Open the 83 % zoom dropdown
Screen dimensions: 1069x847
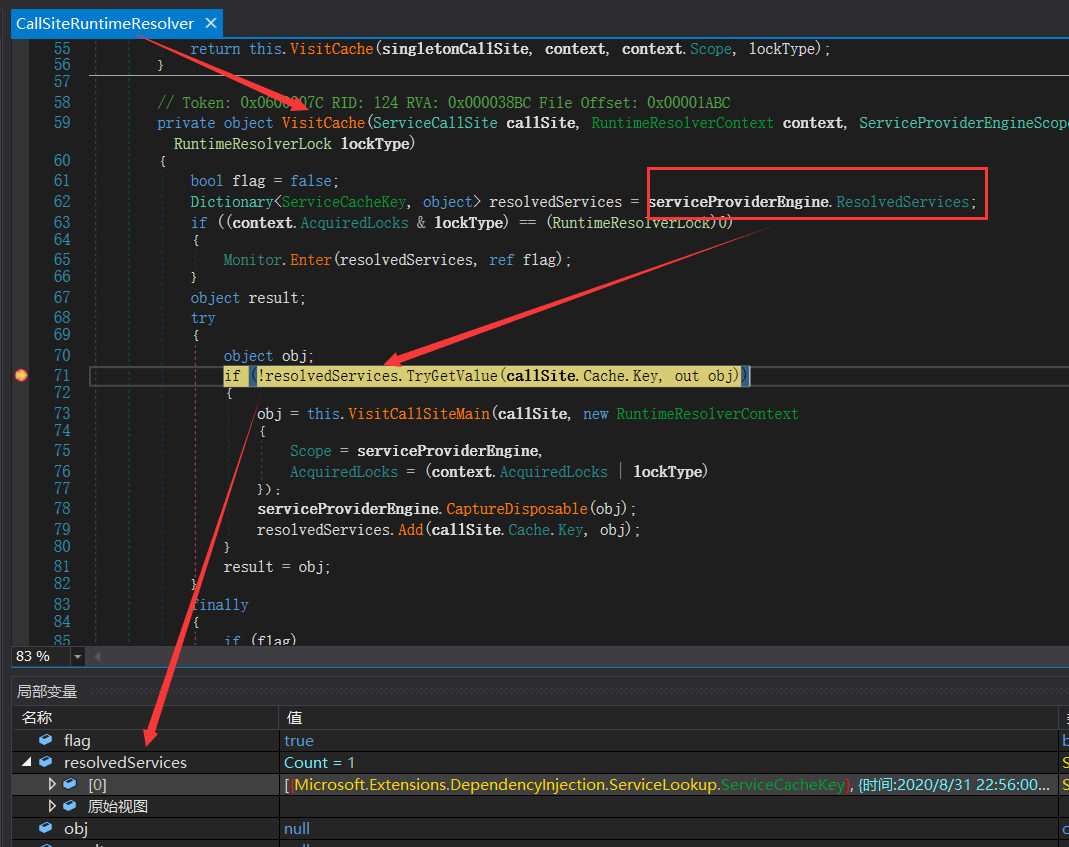(78, 657)
